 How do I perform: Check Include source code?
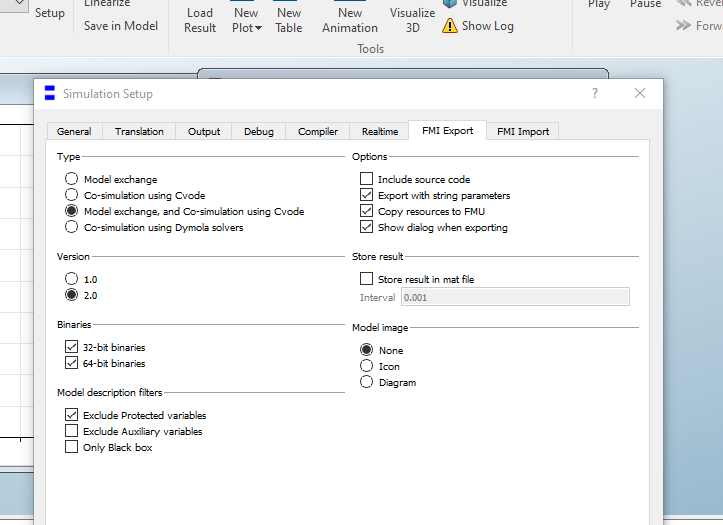(x=367, y=179)
